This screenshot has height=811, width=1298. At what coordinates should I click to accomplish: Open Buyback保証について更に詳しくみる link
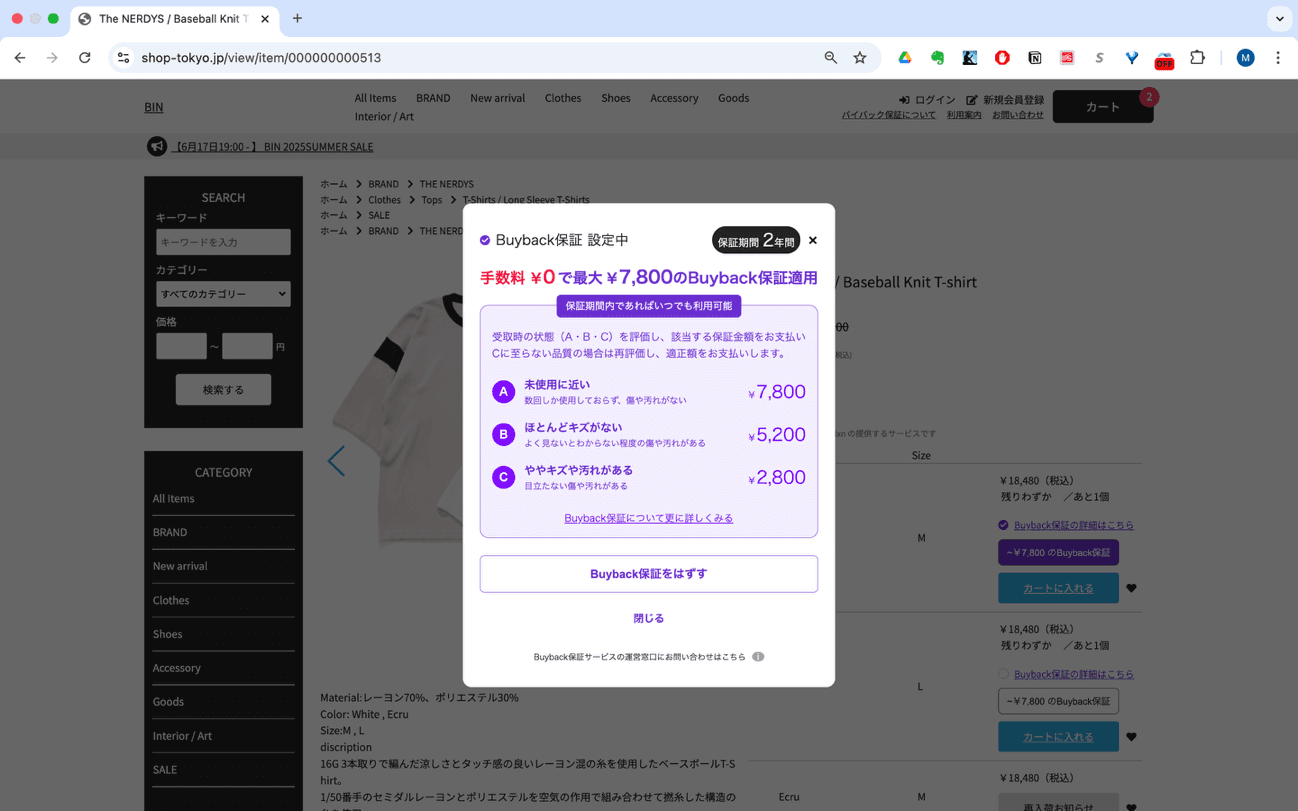(x=649, y=518)
